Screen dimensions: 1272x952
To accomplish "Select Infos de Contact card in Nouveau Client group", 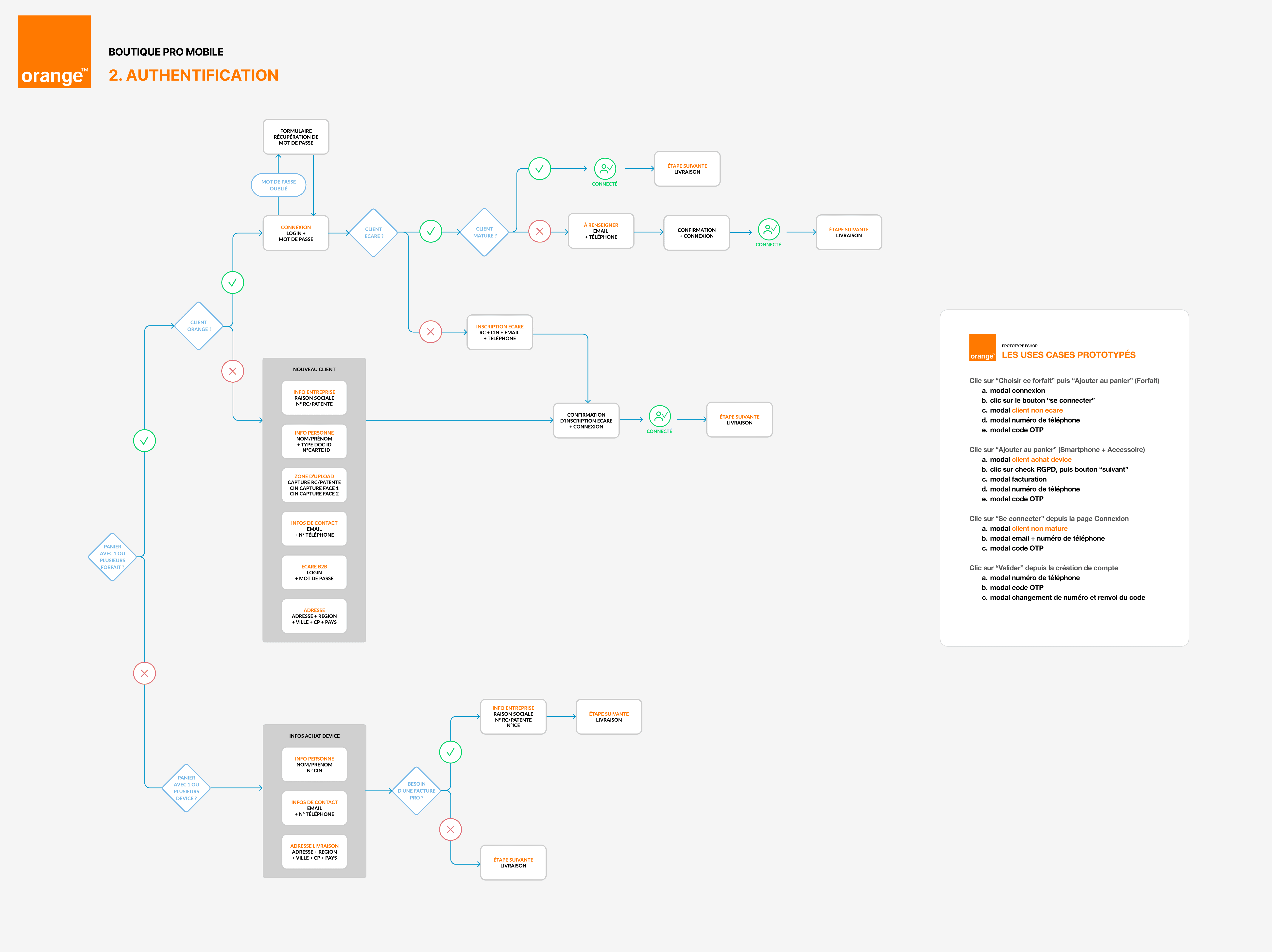I will pos(314,529).
